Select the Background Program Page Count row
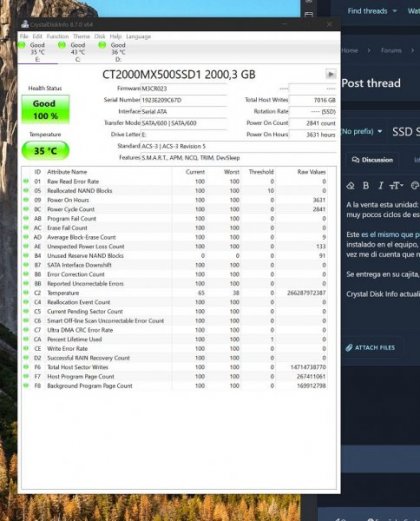 click(175, 386)
